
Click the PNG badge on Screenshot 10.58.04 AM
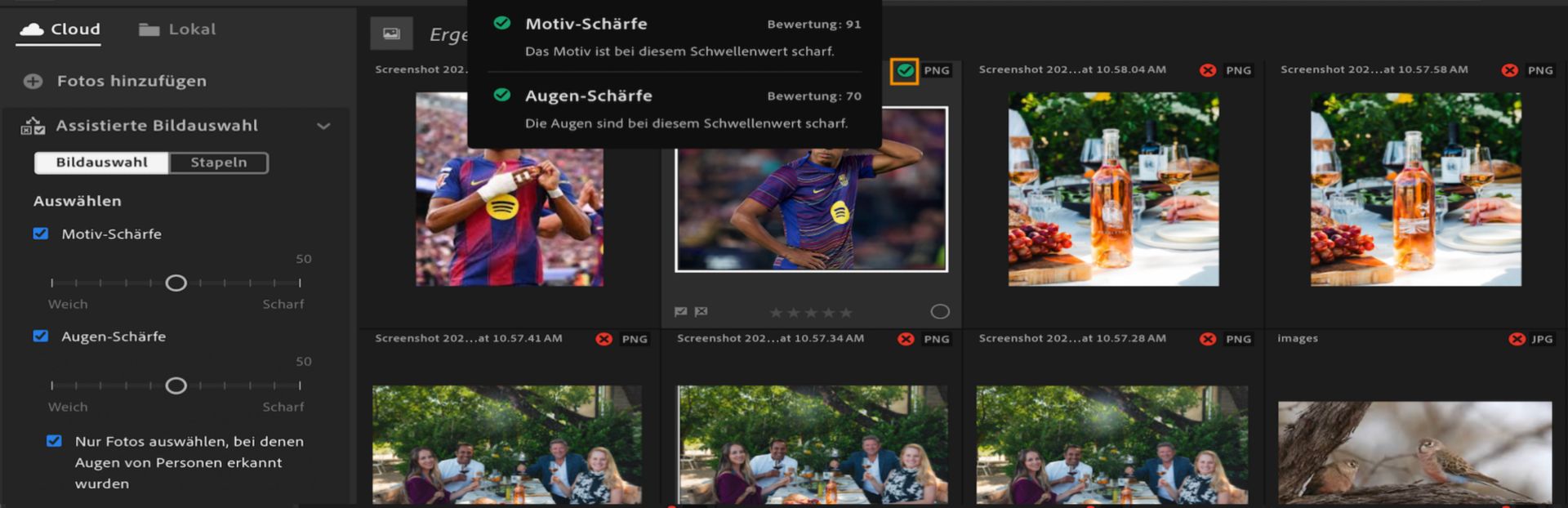tap(1238, 70)
